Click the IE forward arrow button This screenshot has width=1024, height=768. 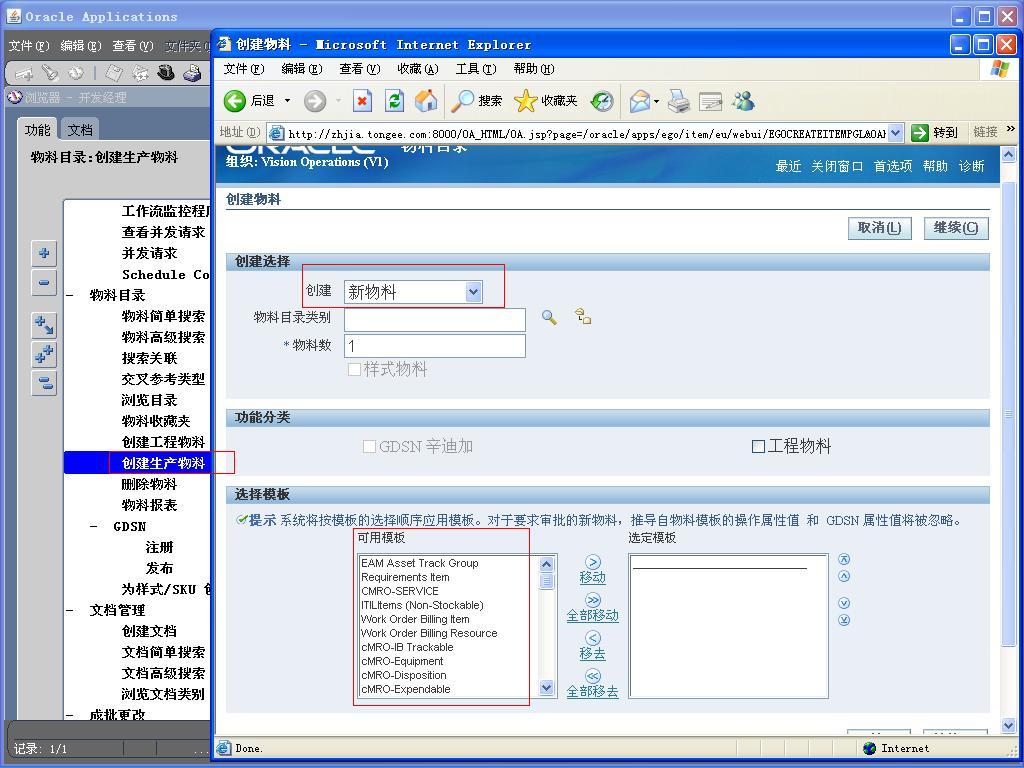[315, 101]
